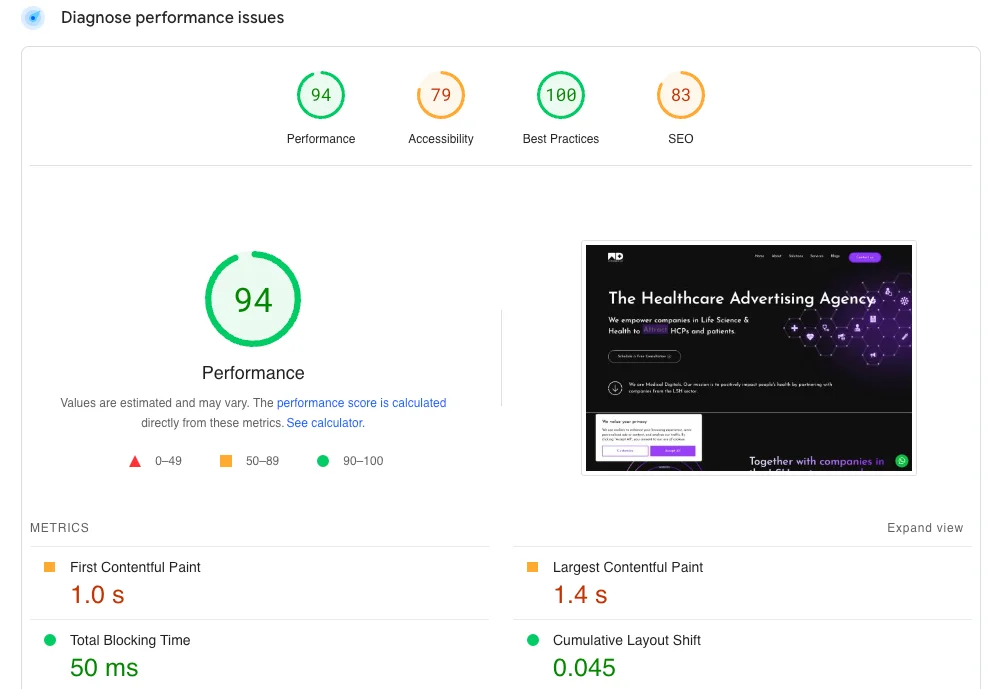Click the 0–49 legend range text

point(168,461)
